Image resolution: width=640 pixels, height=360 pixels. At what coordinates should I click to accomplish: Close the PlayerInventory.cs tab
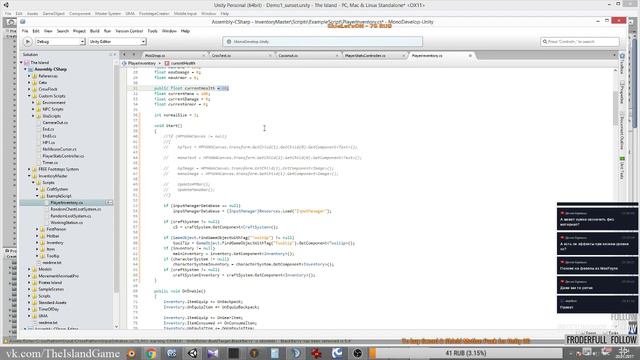point(470,56)
